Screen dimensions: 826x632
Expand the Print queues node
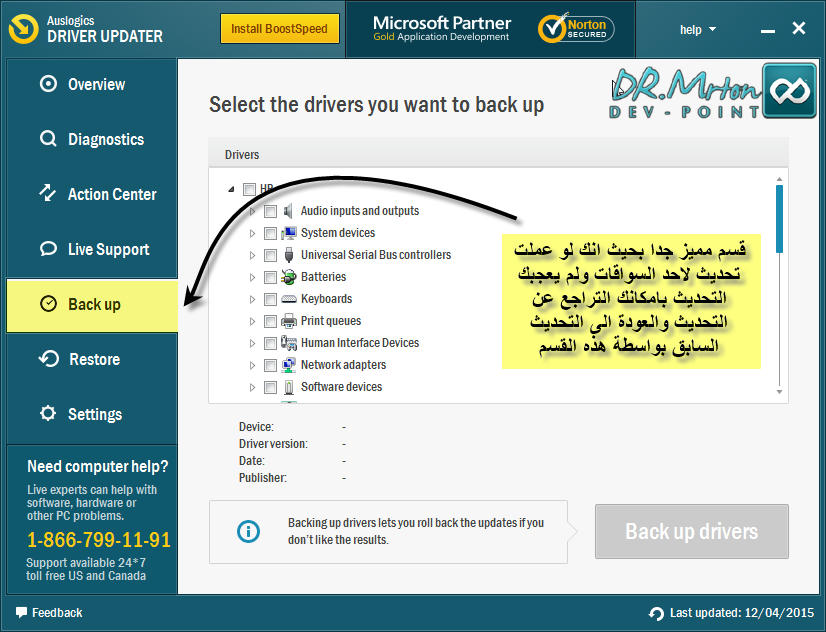click(252, 321)
